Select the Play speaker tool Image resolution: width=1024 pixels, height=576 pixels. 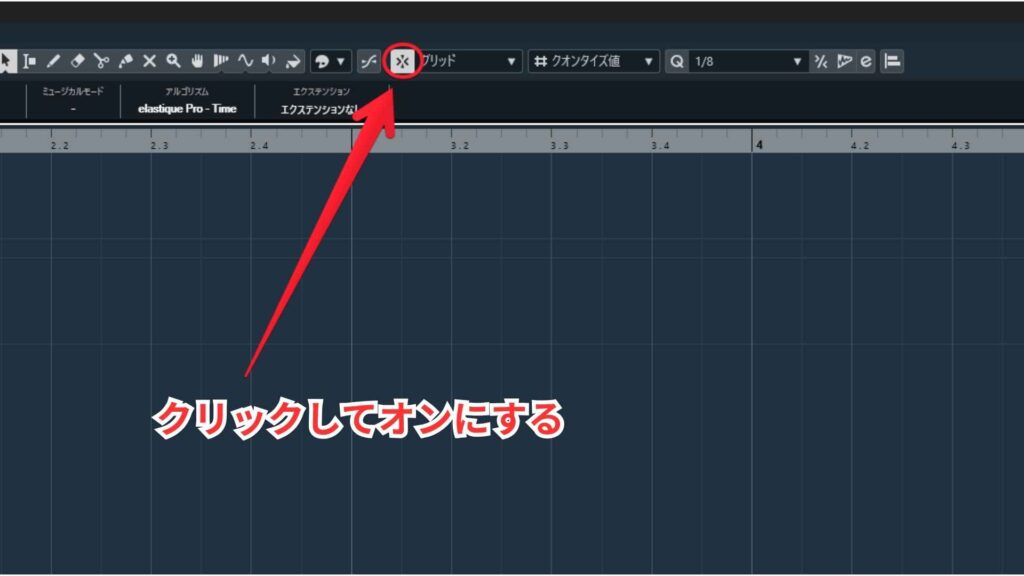pyautogui.click(x=268, y=61)
